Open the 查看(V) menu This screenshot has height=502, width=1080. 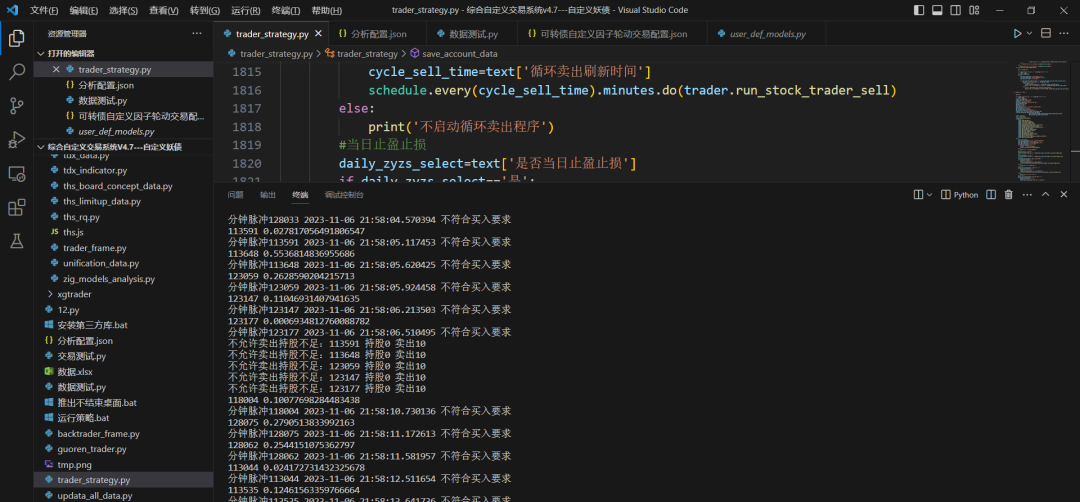[x=164, y=11]
